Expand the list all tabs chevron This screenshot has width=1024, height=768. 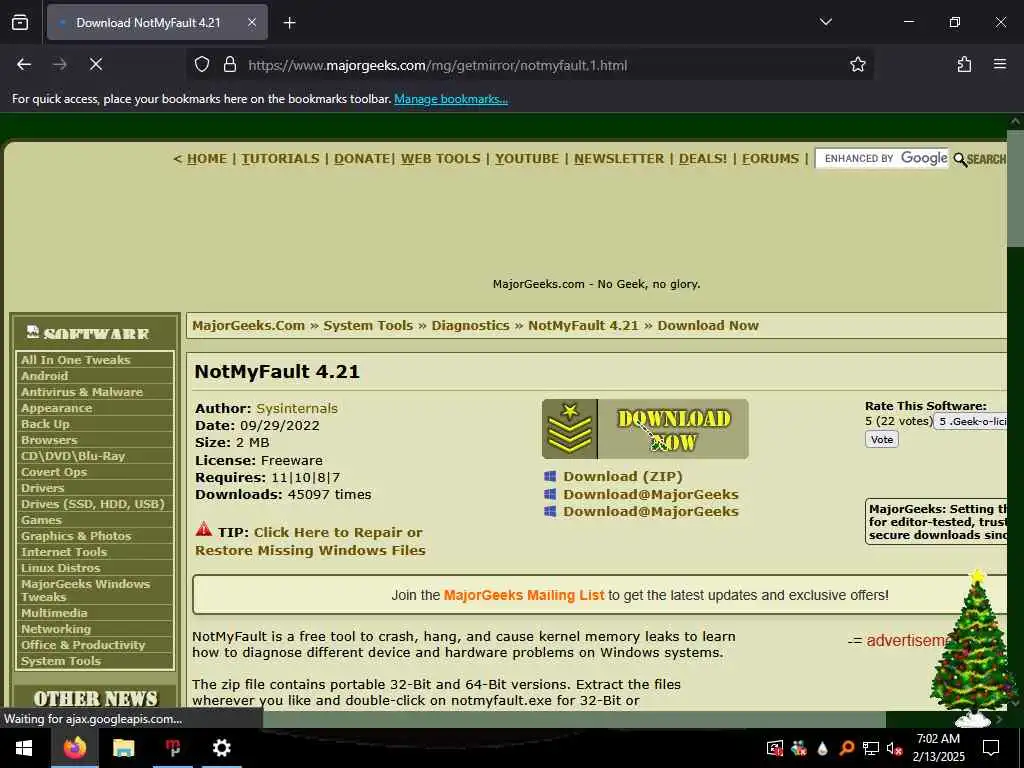click(825, 22)
